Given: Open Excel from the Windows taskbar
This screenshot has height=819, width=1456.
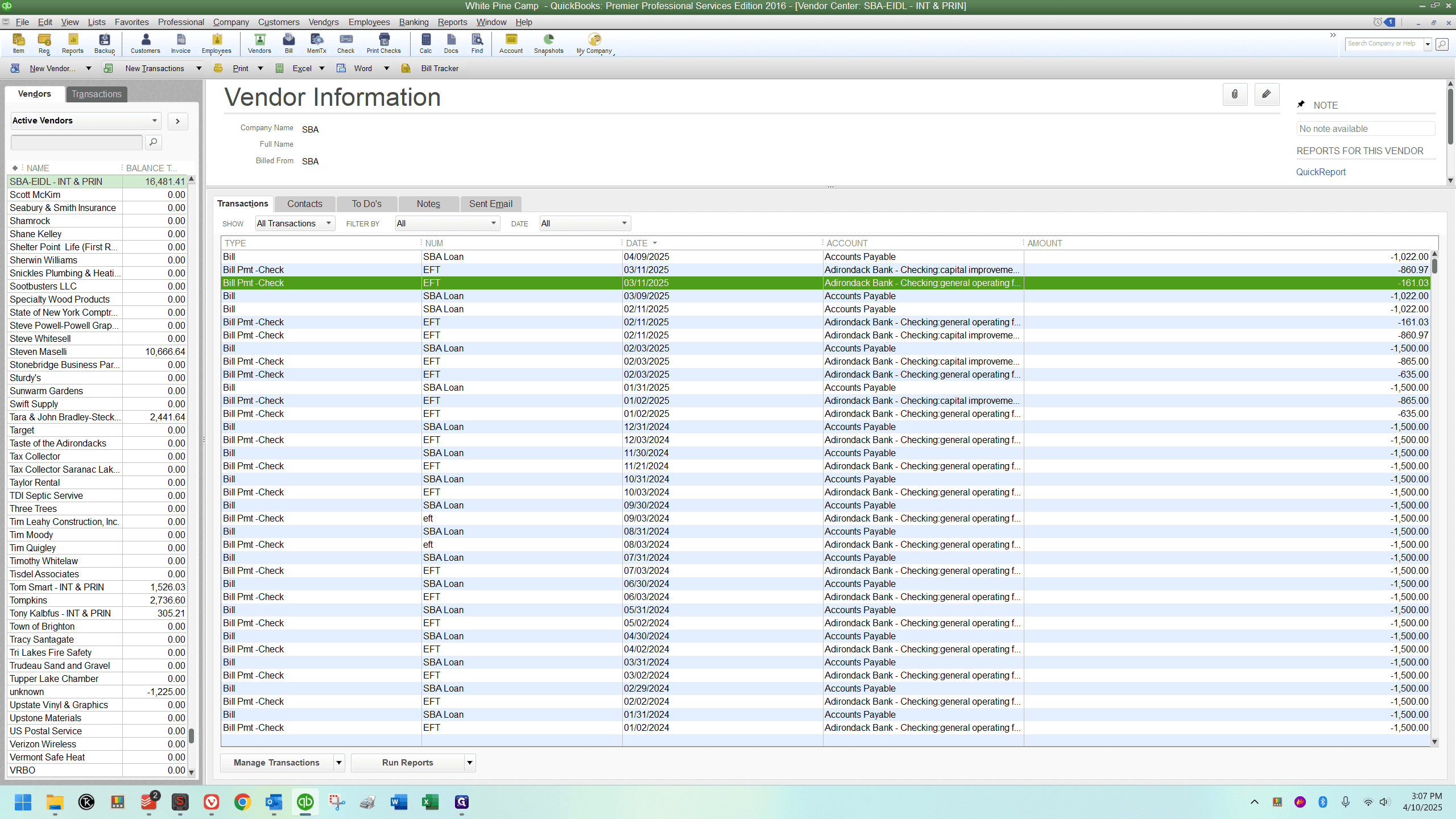Looking at the screenshot, I should pos(431,802).
